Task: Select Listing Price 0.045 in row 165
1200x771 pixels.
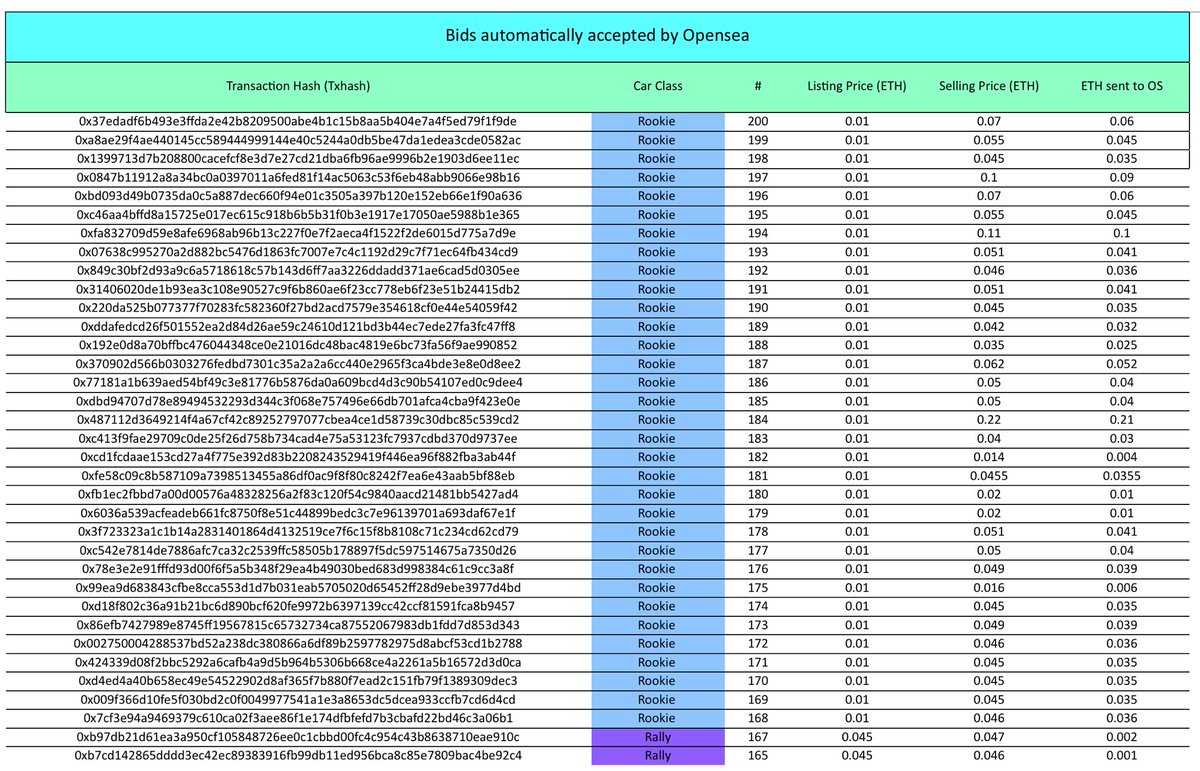Action: point(856,755)
